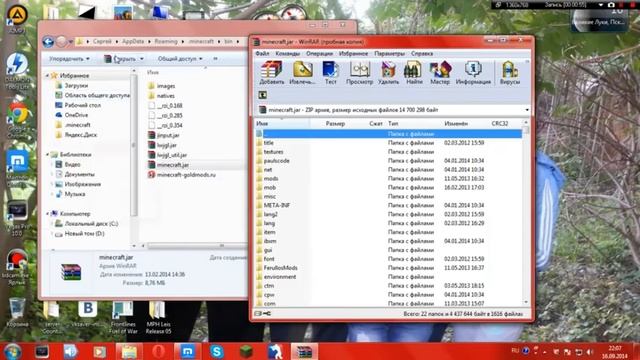Click Minecraft block icon on taskbar

(246, 351)
